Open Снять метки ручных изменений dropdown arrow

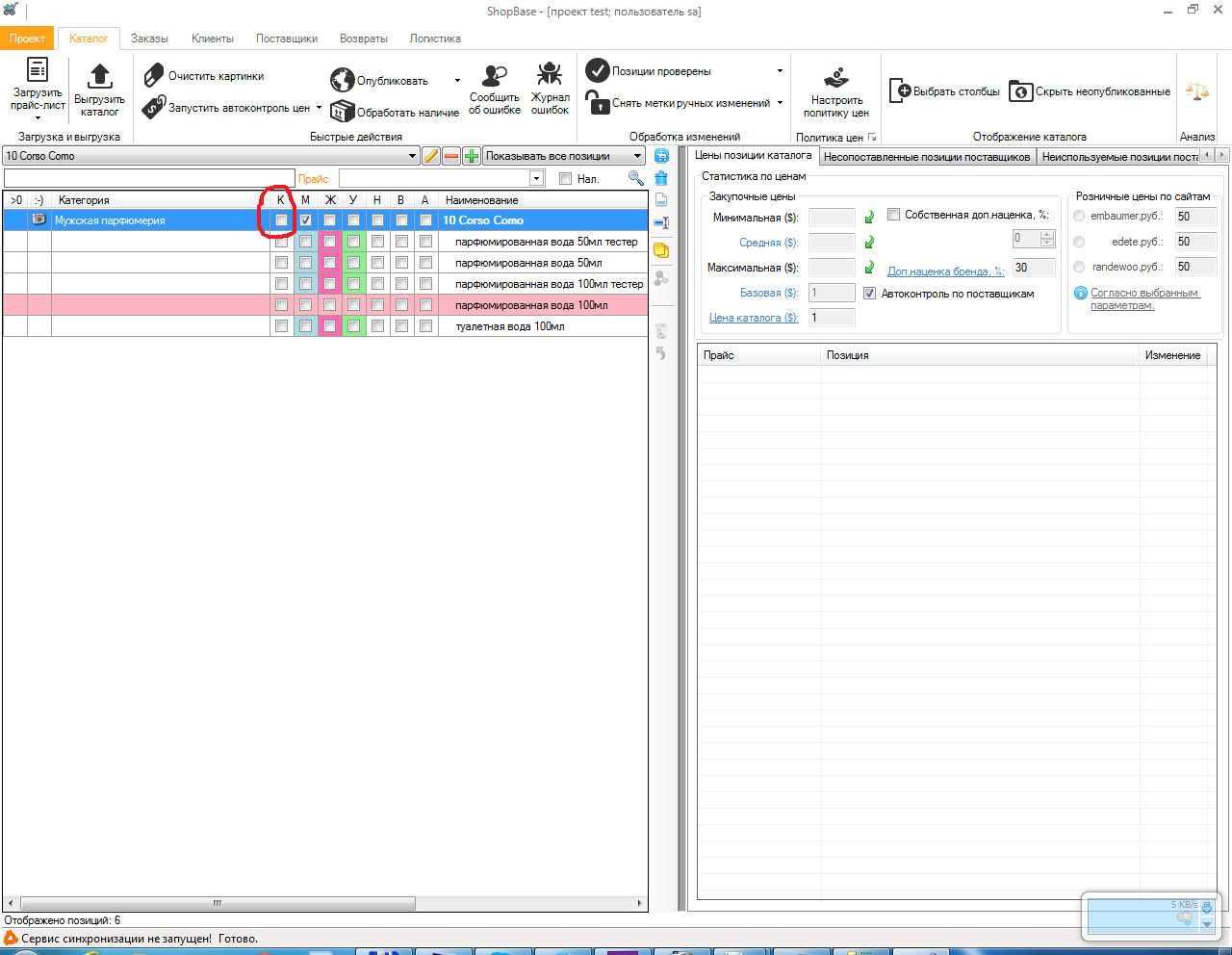click(x=780, y=103)
